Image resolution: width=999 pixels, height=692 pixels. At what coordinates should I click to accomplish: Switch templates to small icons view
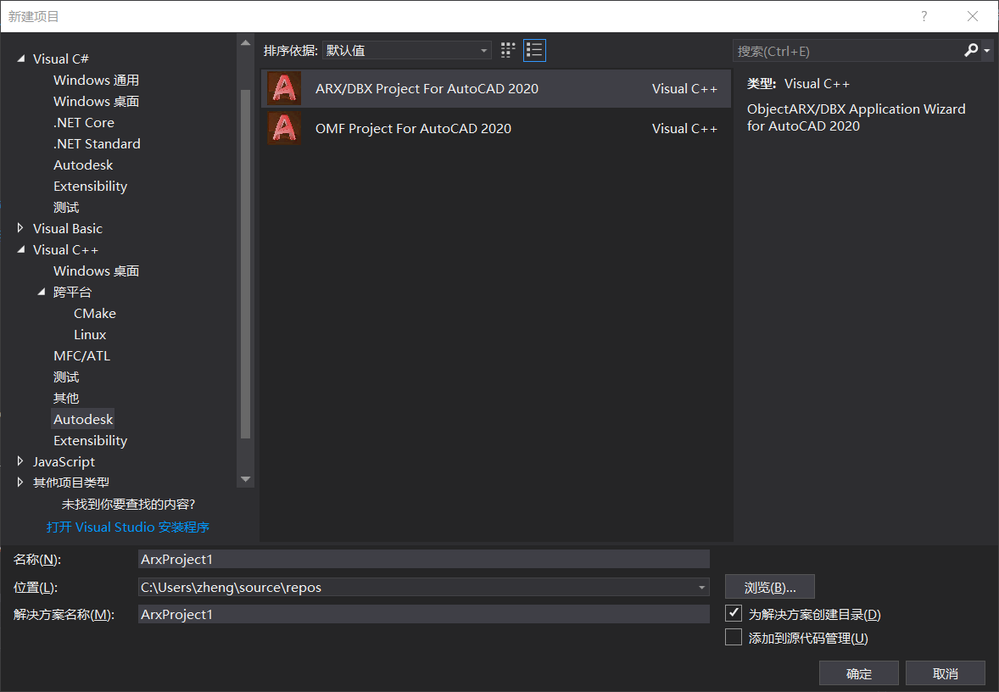(507, 50)
